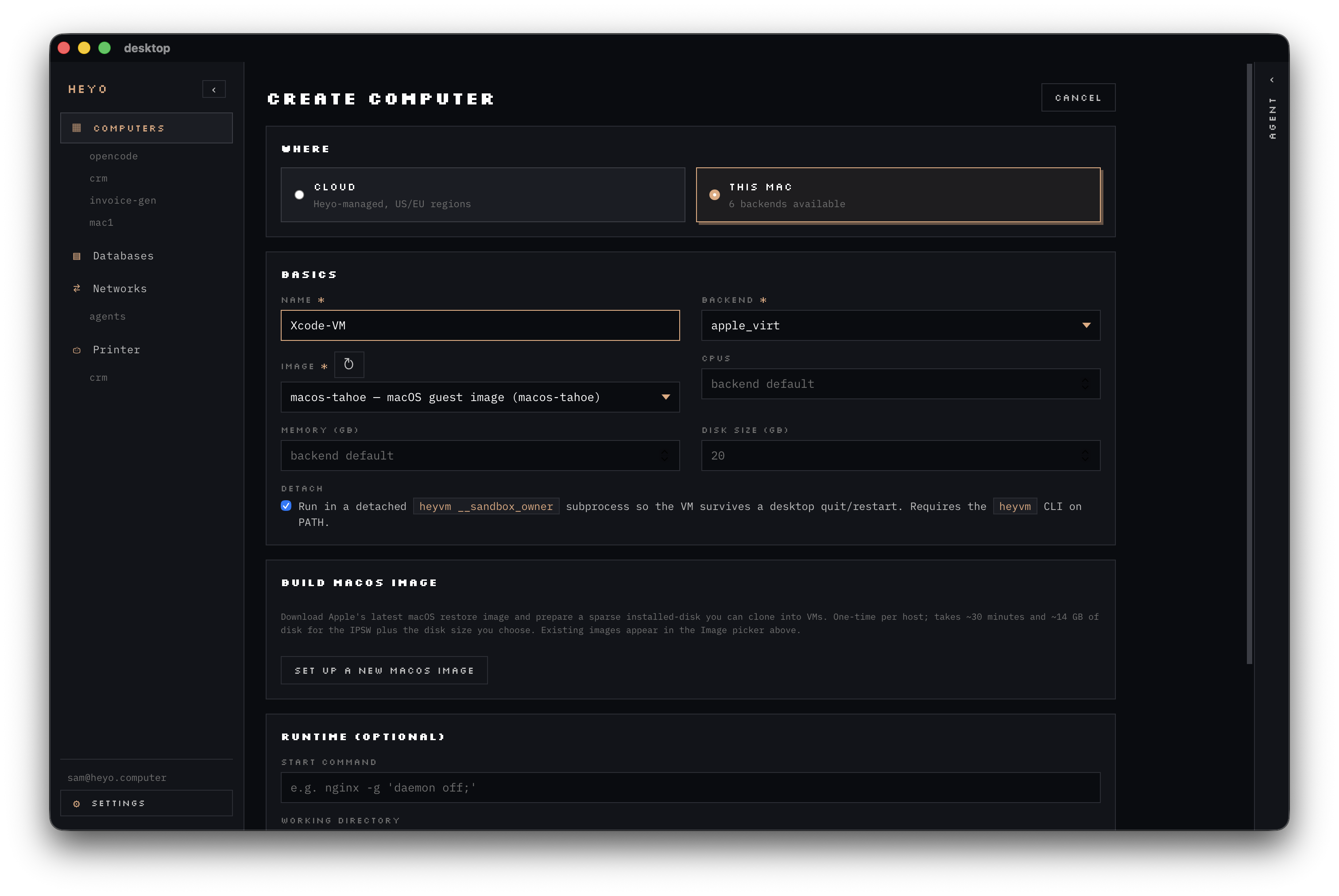This screenshot has height=896, width=1339.
Task: Open the Computers section in sidebar
Action: point(146,128)
